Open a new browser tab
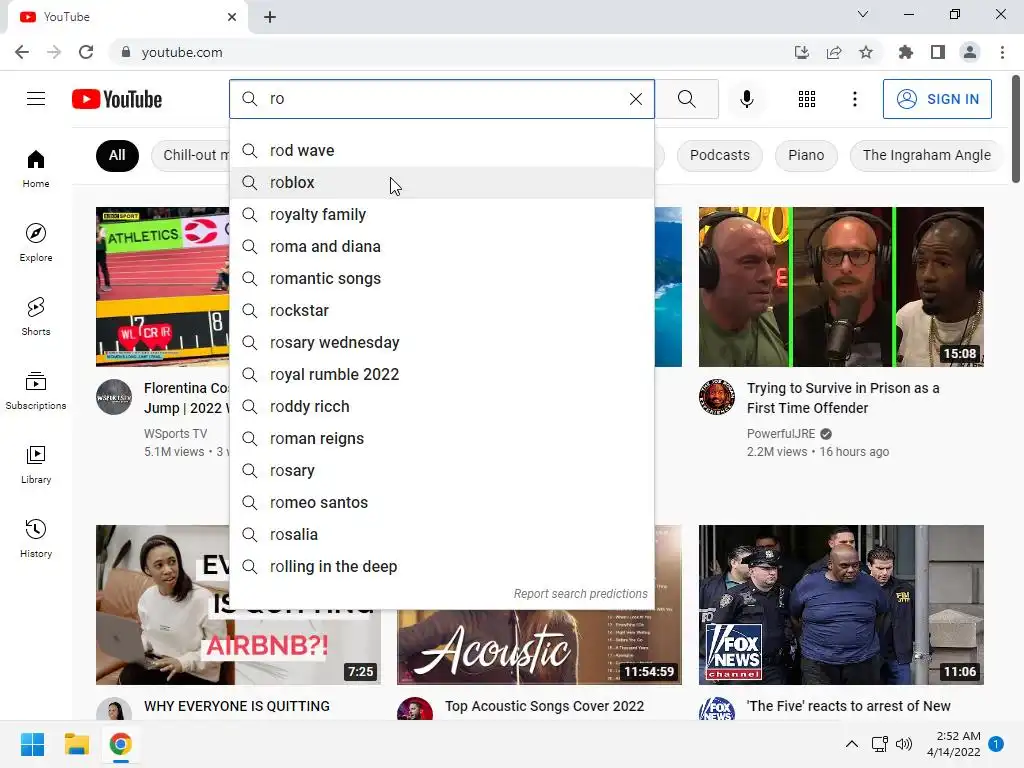 coord(270,17)
